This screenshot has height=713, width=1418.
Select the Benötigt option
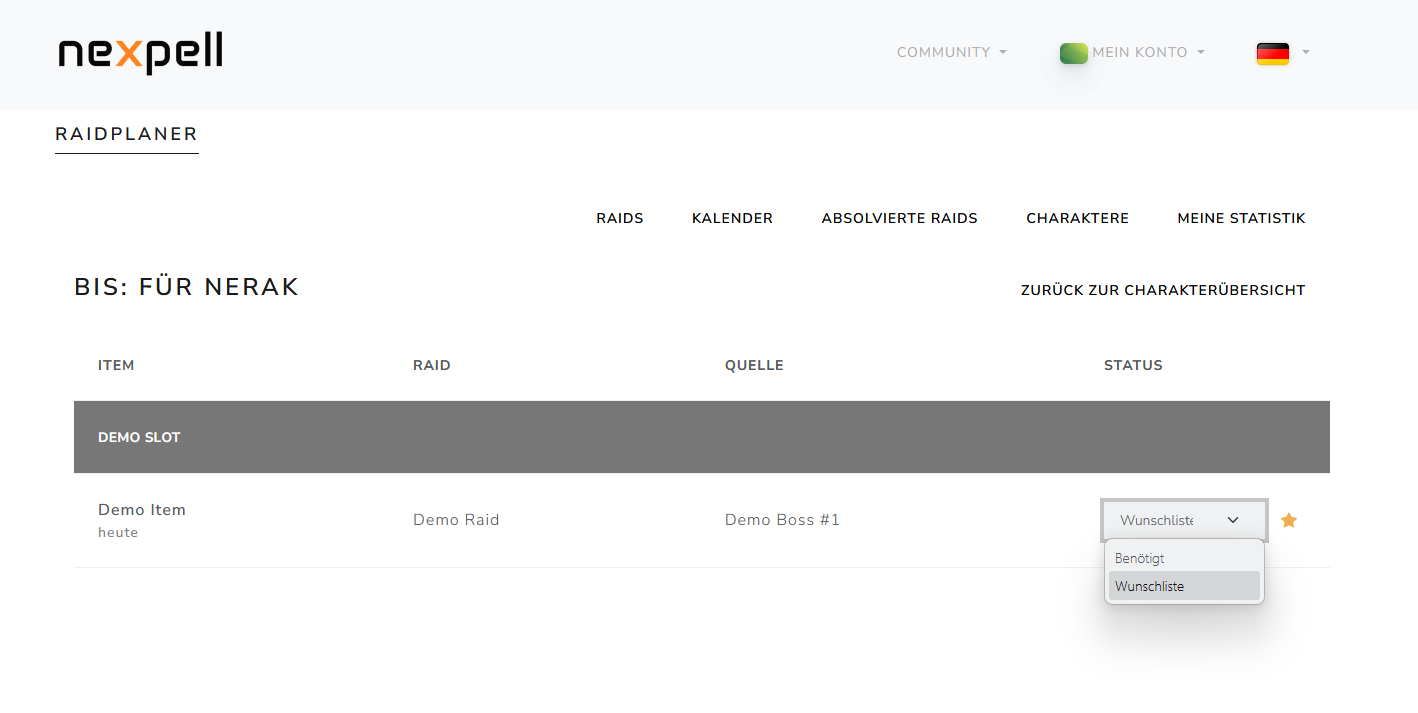(1140, 558)
